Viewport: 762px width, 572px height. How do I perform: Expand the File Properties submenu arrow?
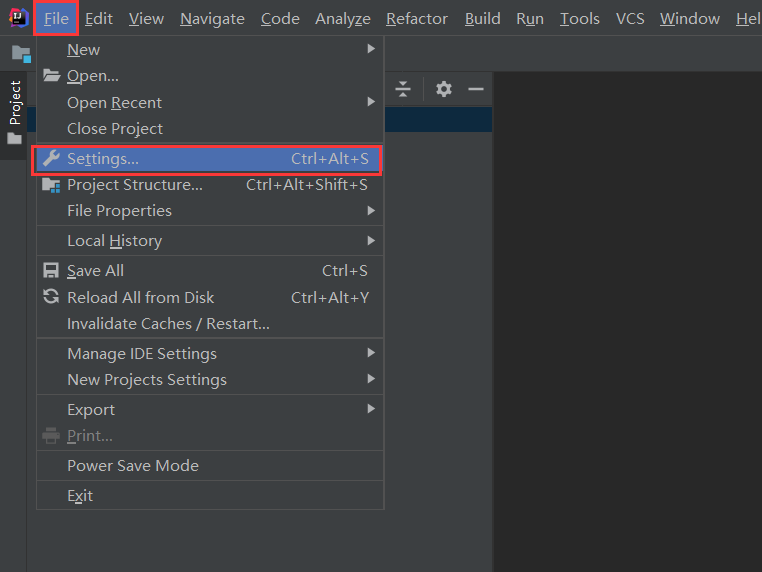371,210
